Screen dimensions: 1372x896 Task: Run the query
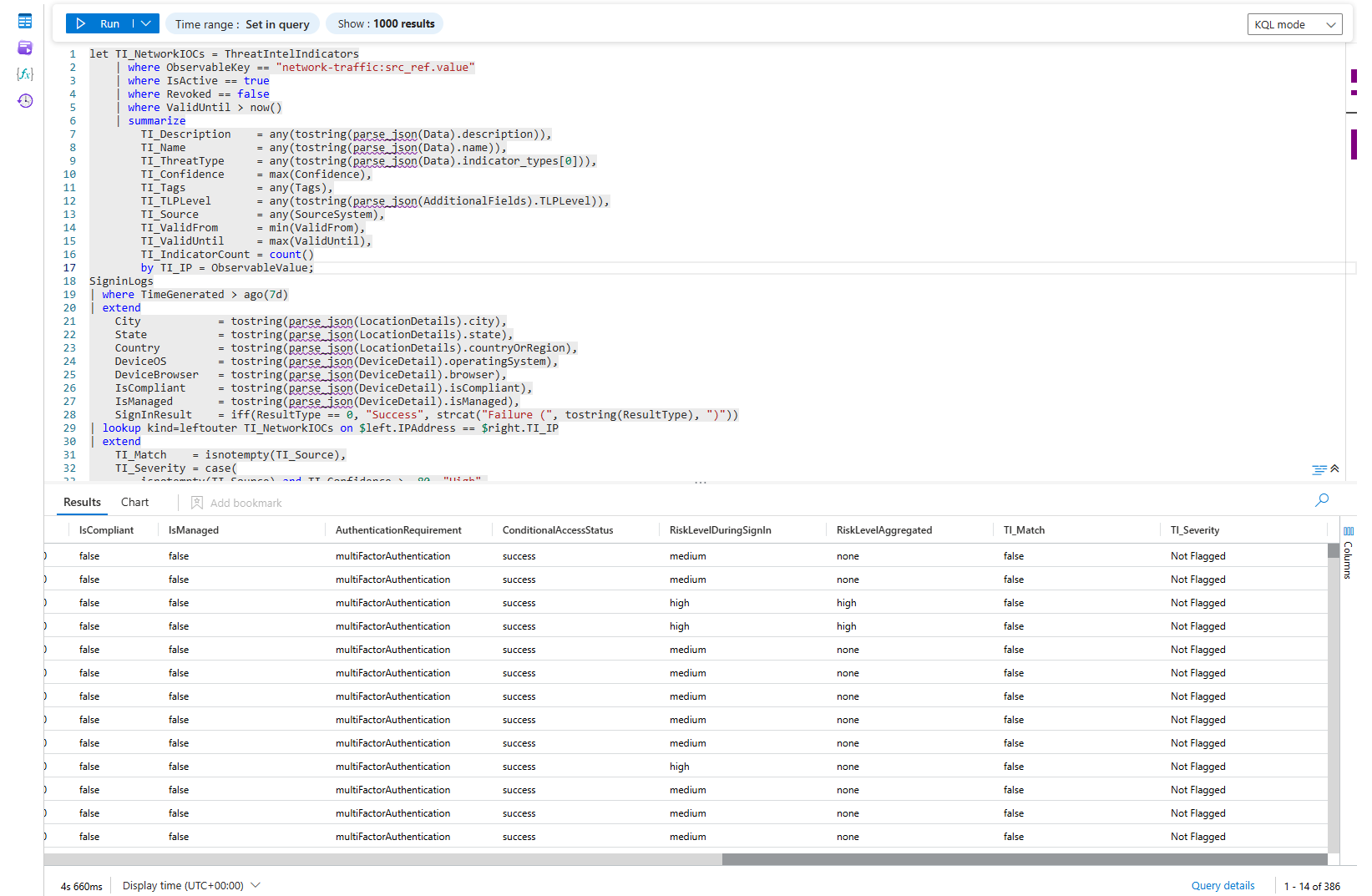(99, 23)
